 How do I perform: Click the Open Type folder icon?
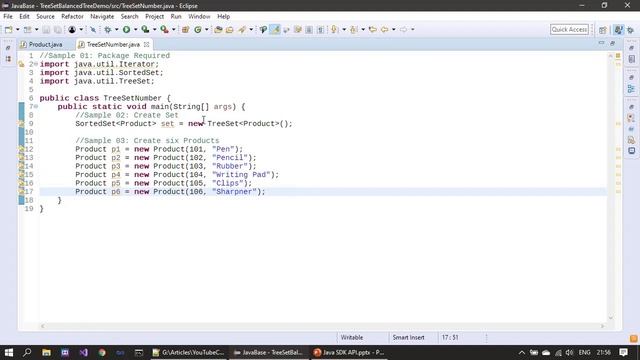click(x=218, y=29)
